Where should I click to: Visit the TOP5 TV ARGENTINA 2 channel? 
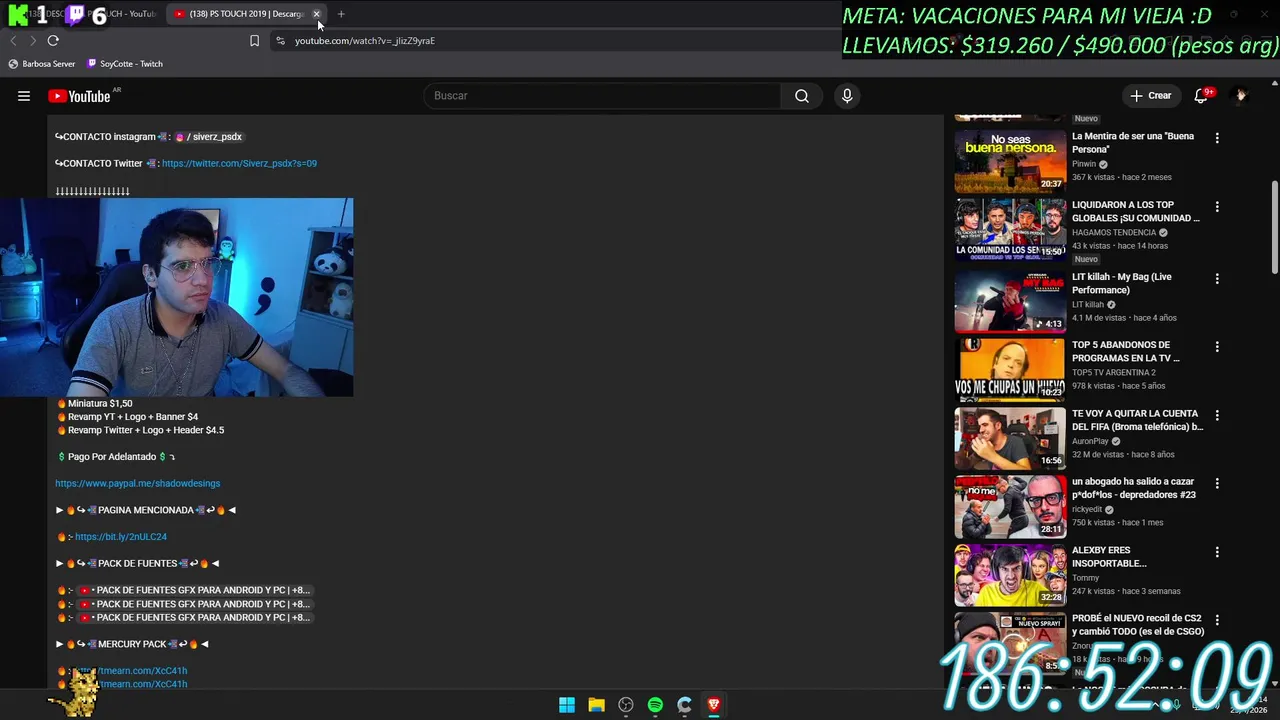[1113, 373]
